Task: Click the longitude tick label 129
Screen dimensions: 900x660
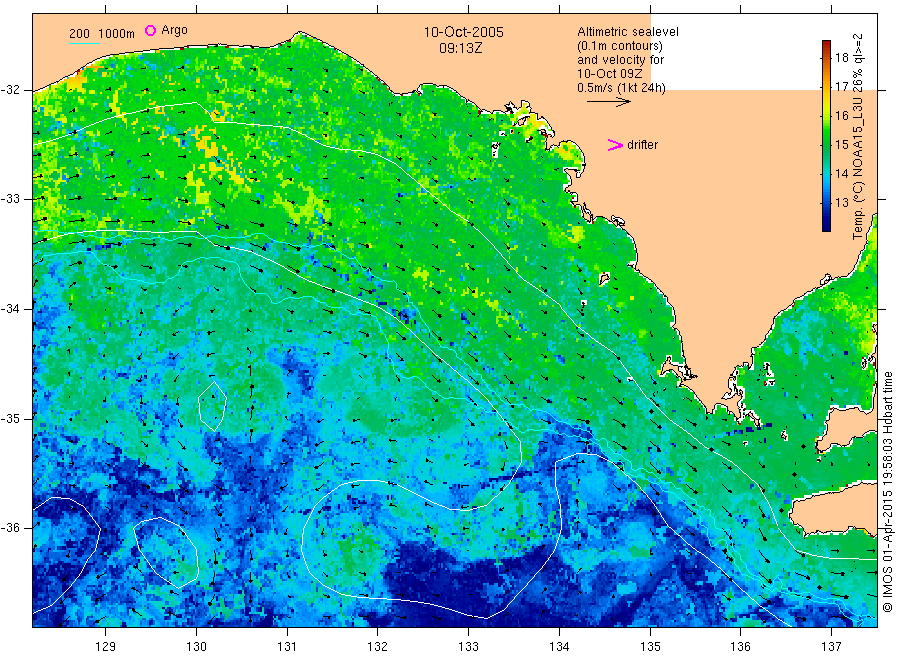Action: (106, 647)
